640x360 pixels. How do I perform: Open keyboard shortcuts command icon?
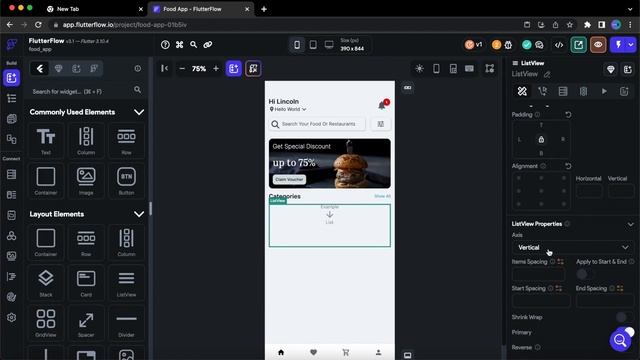(x=180, y=44)
